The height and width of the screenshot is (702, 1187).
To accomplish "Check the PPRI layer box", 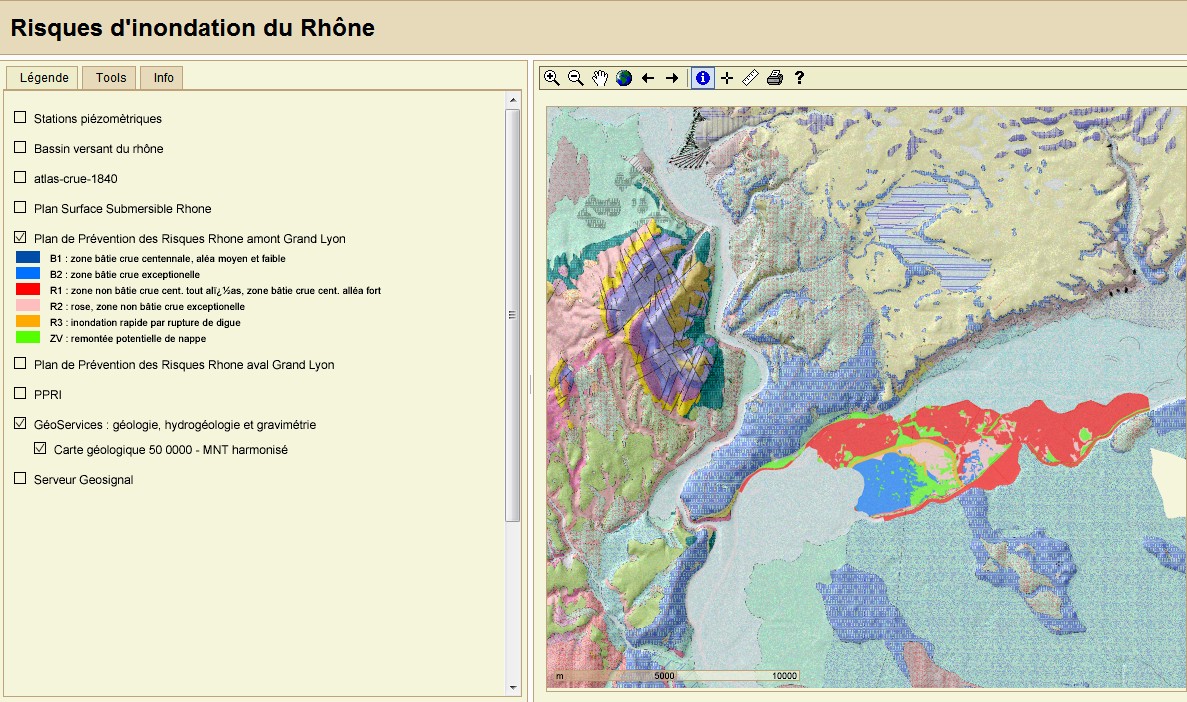I will click(20, 393).
